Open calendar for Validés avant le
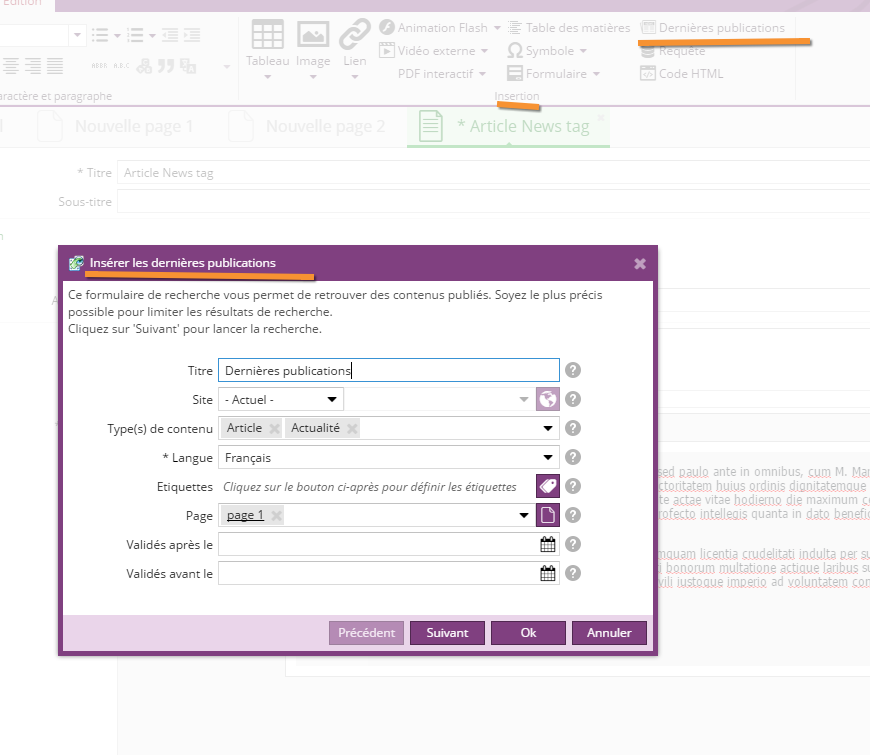 coord(547,574)
